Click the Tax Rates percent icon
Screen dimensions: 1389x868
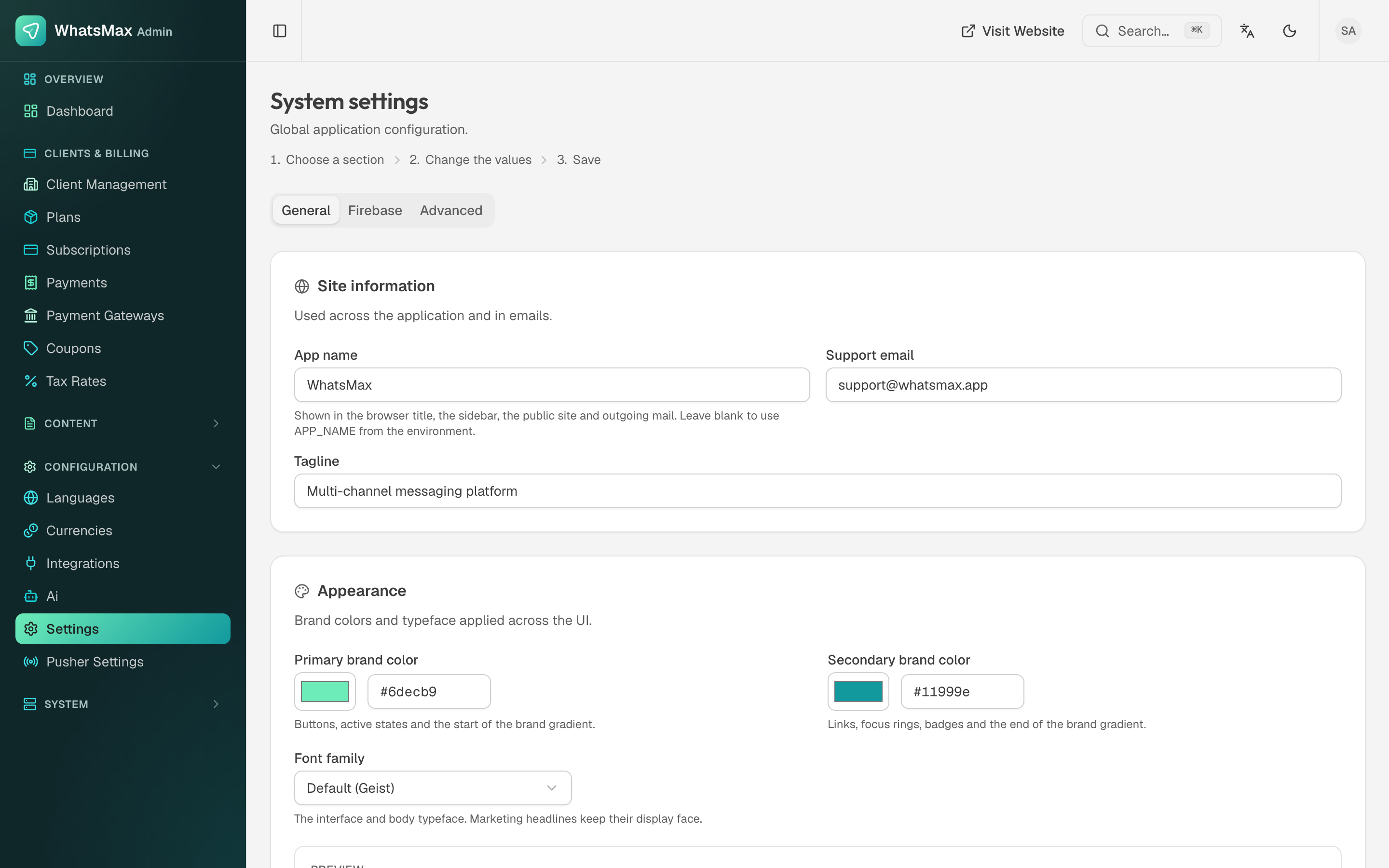30,381
